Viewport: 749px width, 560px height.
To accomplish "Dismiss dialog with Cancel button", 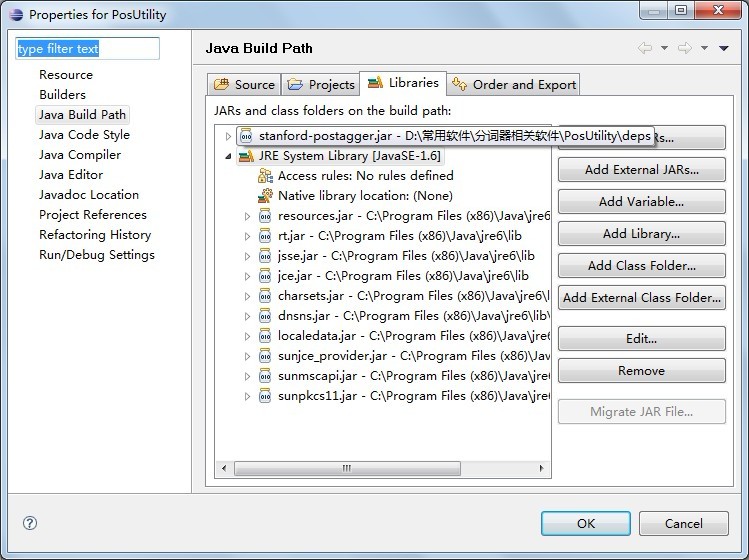I will click(684, 524).
